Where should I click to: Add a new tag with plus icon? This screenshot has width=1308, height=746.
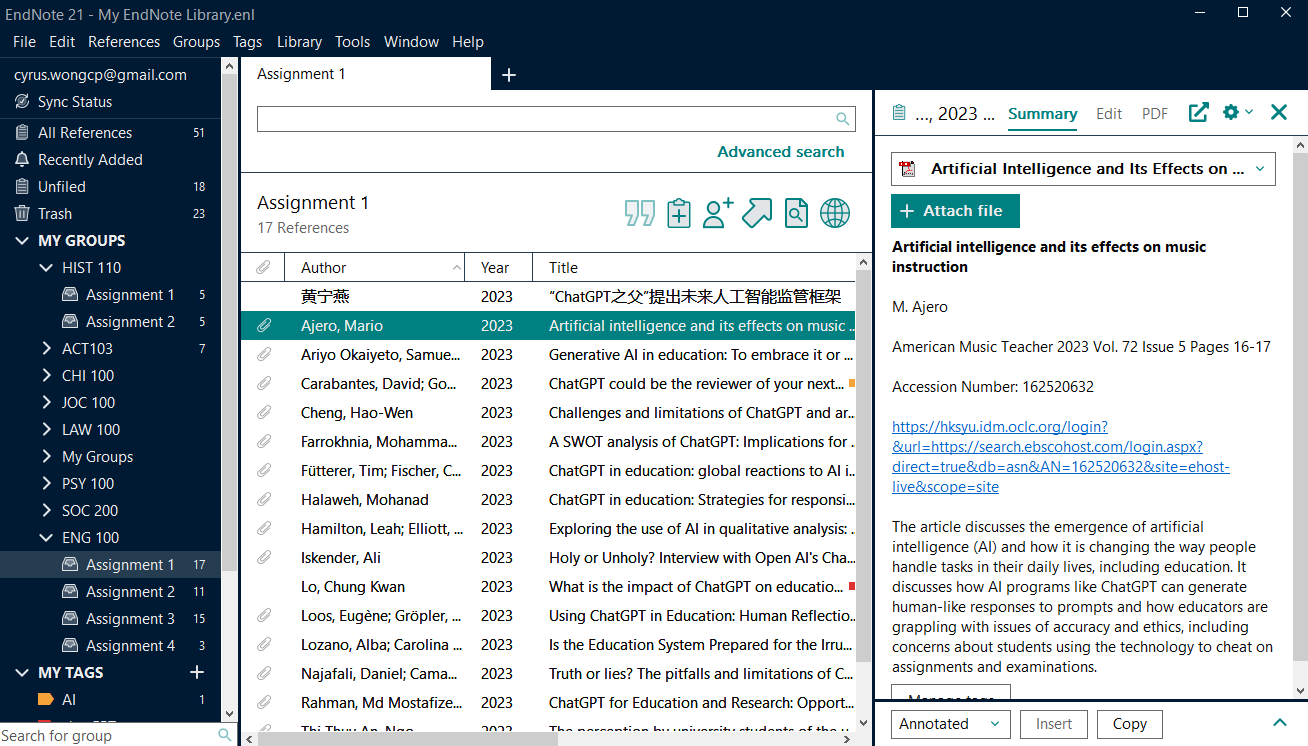click(197, 672)
